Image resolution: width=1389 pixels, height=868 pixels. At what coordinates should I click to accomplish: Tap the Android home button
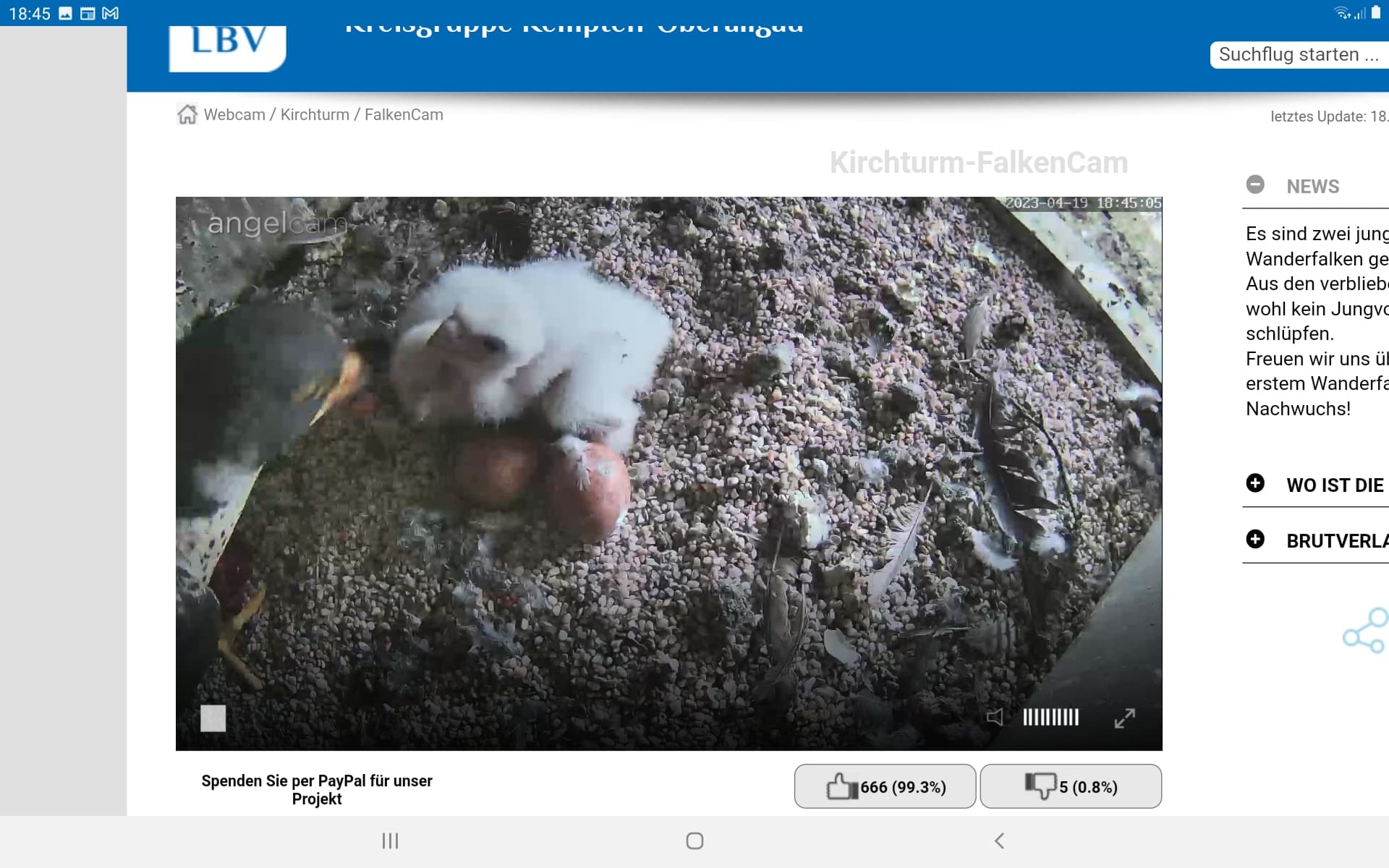(694, 841)
